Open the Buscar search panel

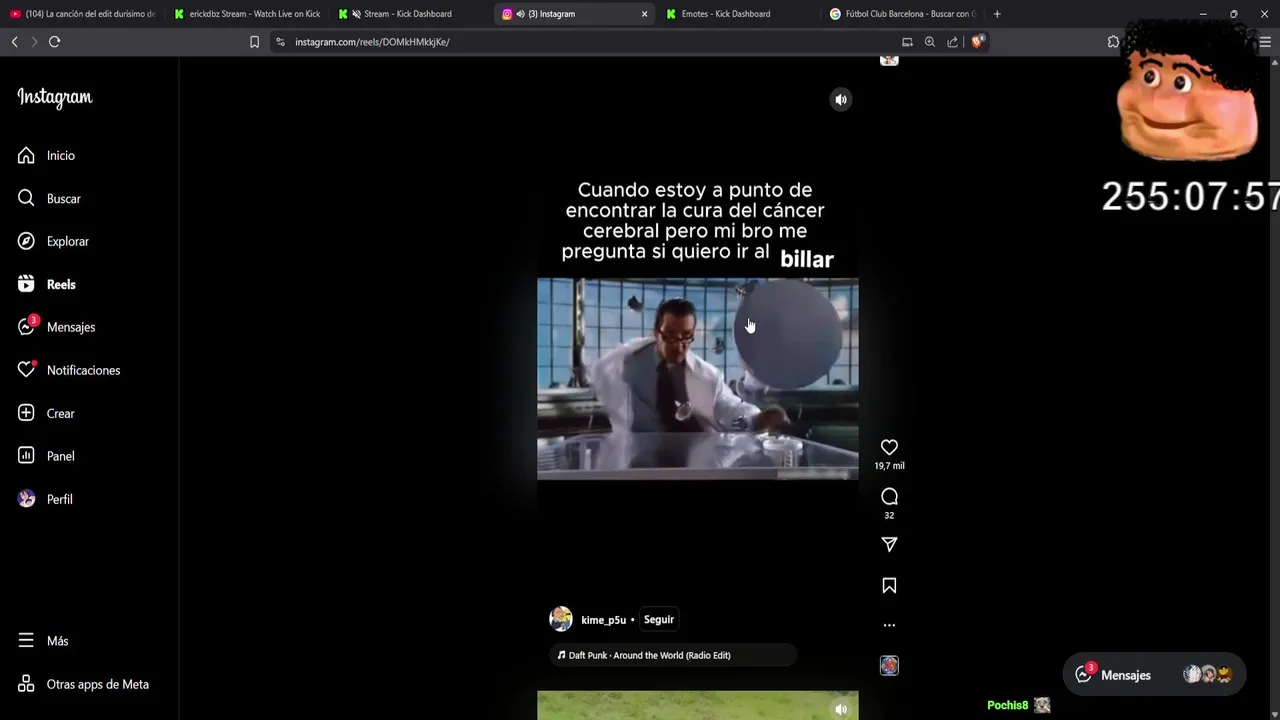(x=49, y=199)
